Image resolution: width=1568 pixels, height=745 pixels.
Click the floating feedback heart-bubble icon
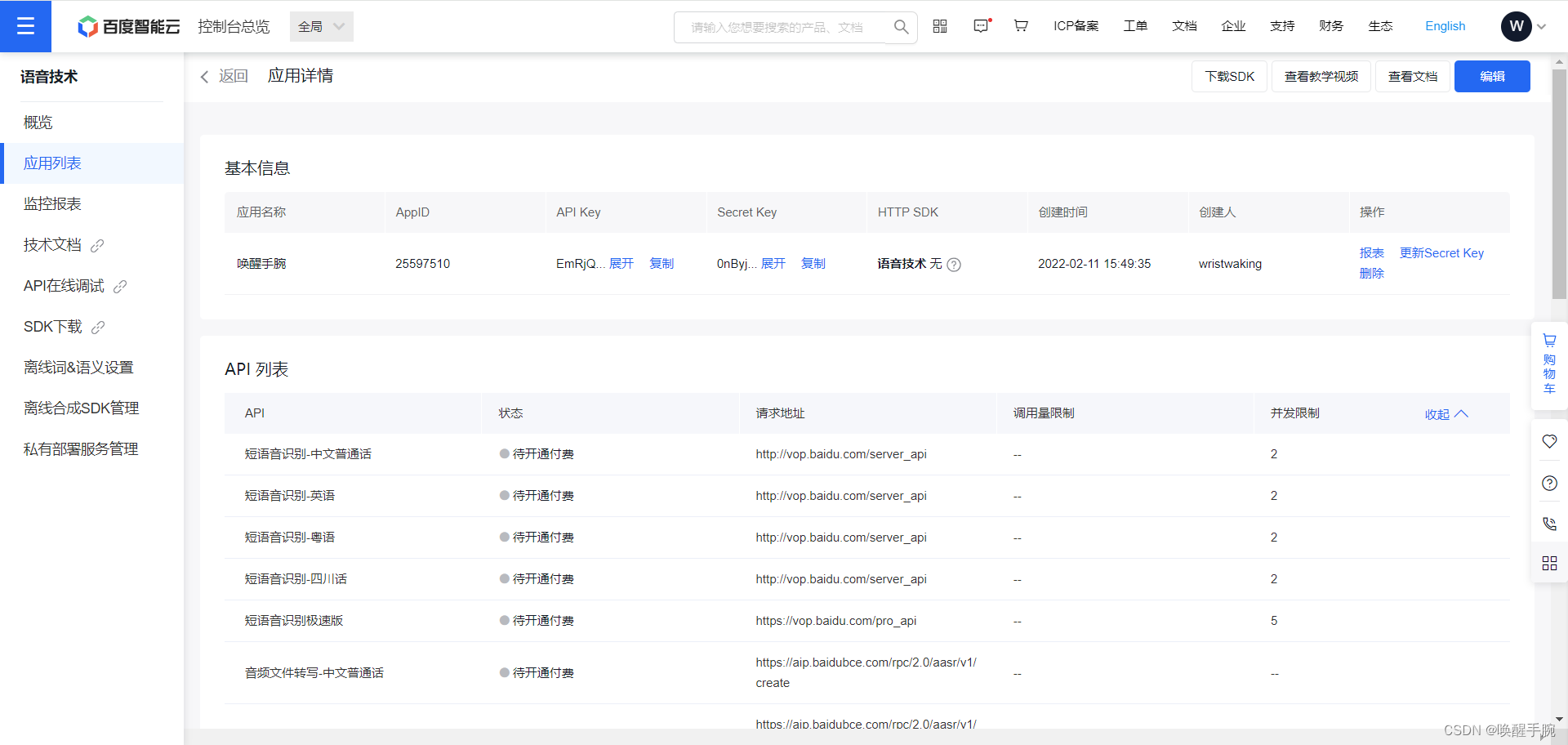(x=1549, y=441)
